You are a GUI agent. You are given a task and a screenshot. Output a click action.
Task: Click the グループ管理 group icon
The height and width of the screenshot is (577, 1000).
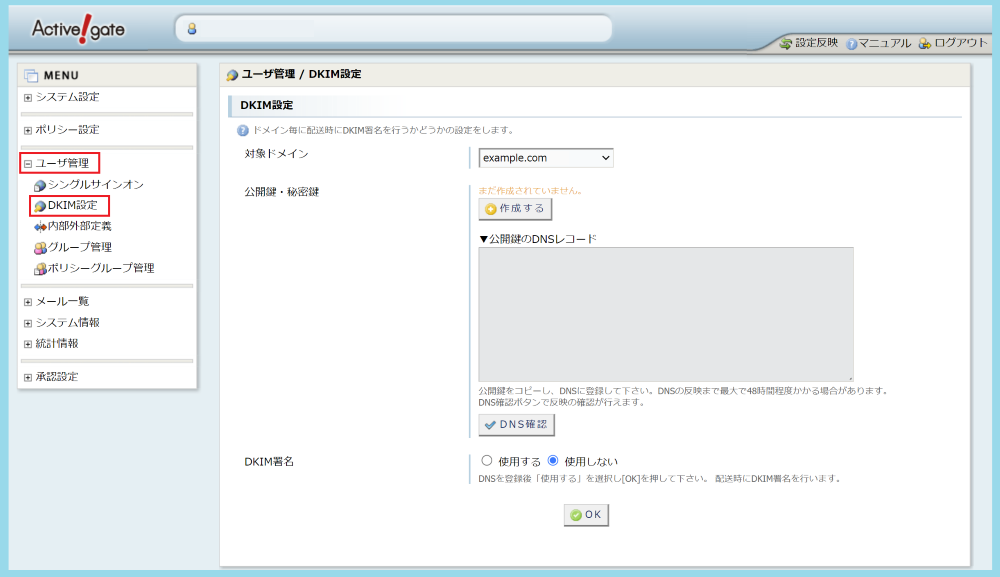(38, 247)
